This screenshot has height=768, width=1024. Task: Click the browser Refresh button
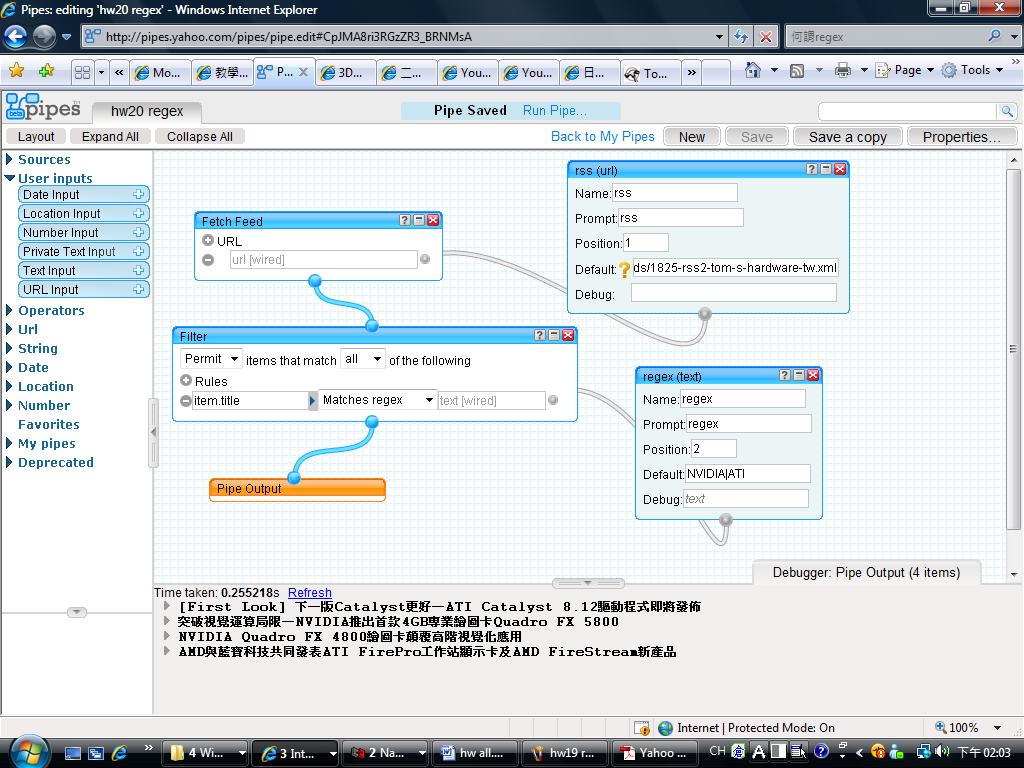tap(741, 37)
